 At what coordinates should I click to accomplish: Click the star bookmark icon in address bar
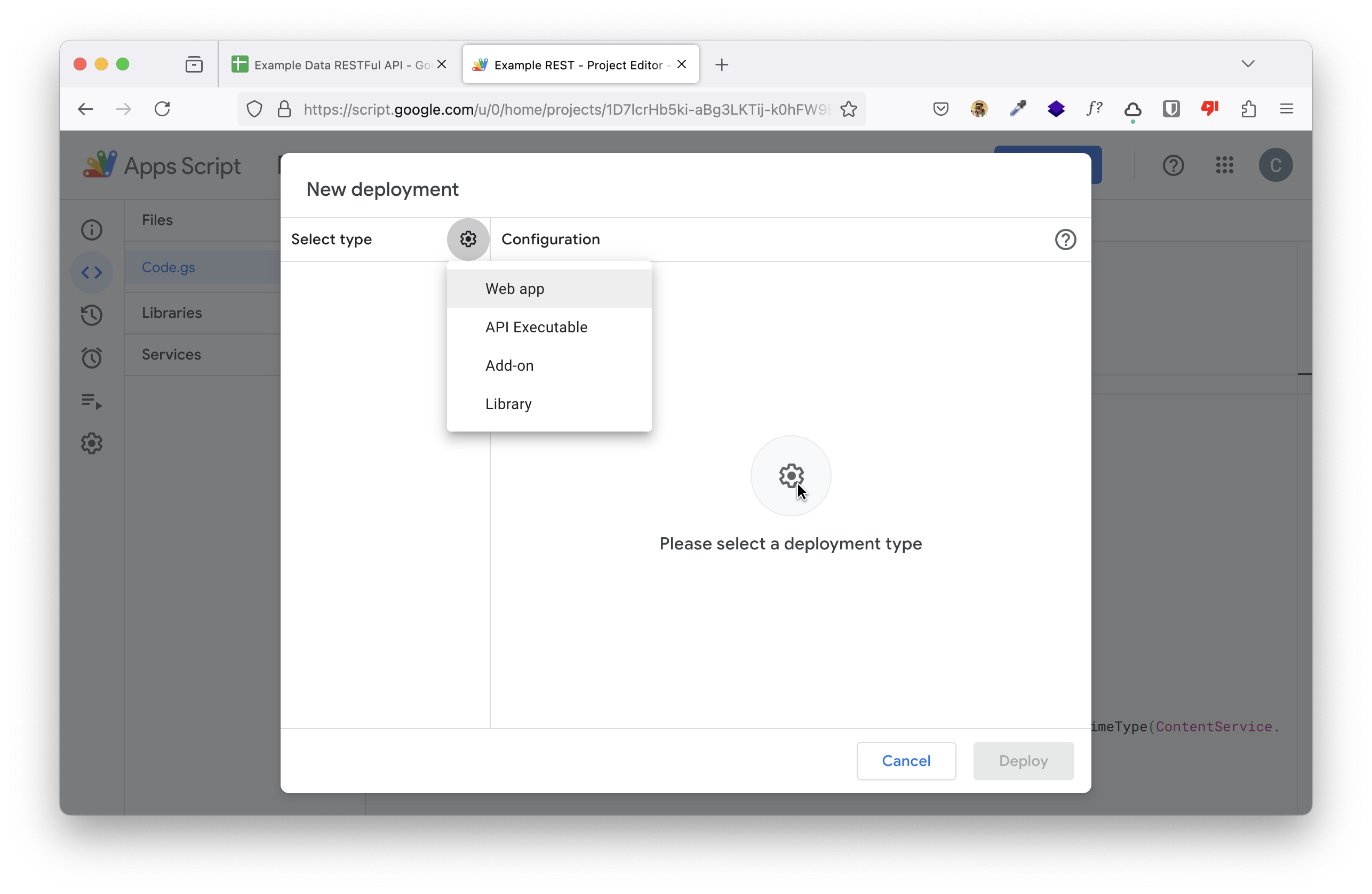848,109
